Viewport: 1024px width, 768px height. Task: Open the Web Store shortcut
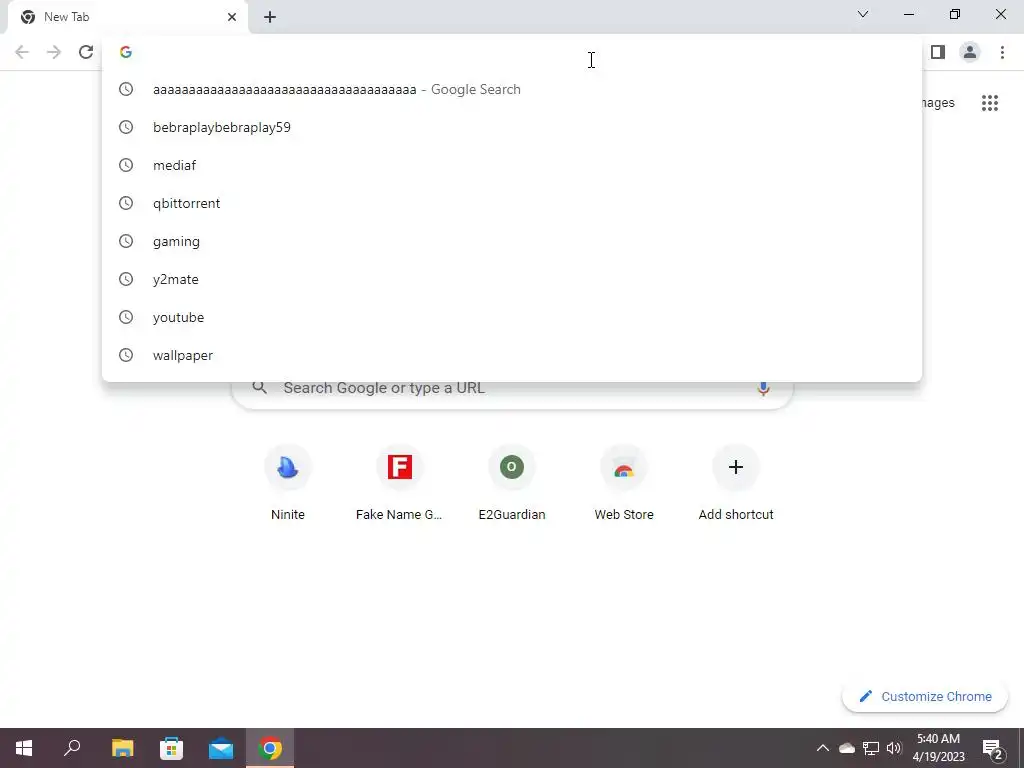(624, 483)
